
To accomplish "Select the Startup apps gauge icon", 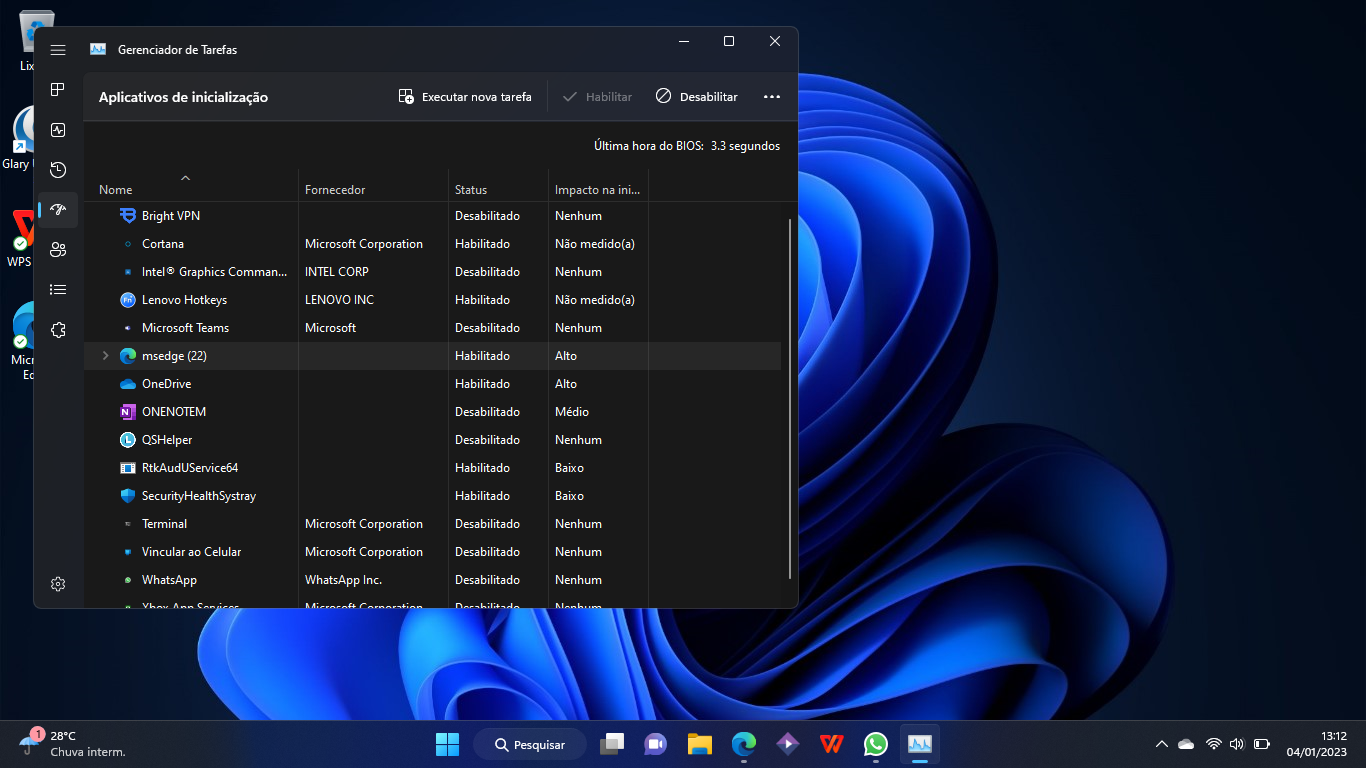I will click(x=58, y=210).
